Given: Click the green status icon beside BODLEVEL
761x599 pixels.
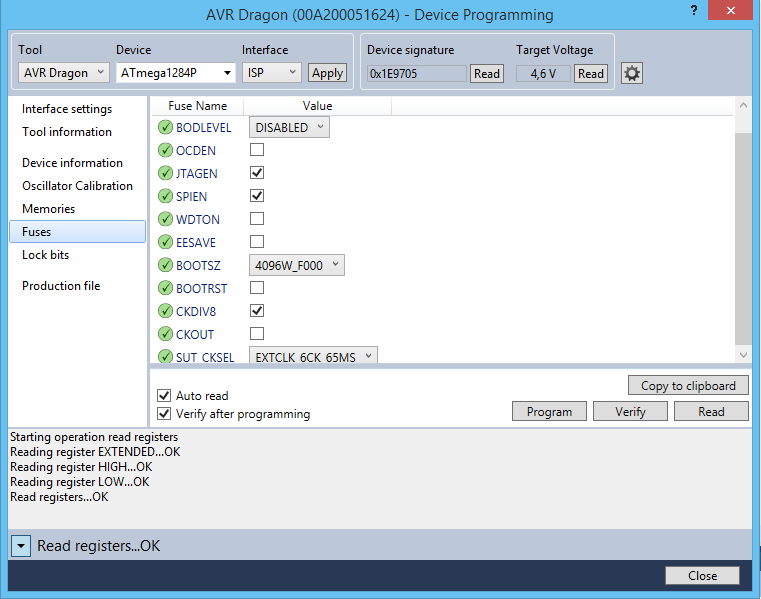Looking at the screenshot, I should (x=165, y=127).
